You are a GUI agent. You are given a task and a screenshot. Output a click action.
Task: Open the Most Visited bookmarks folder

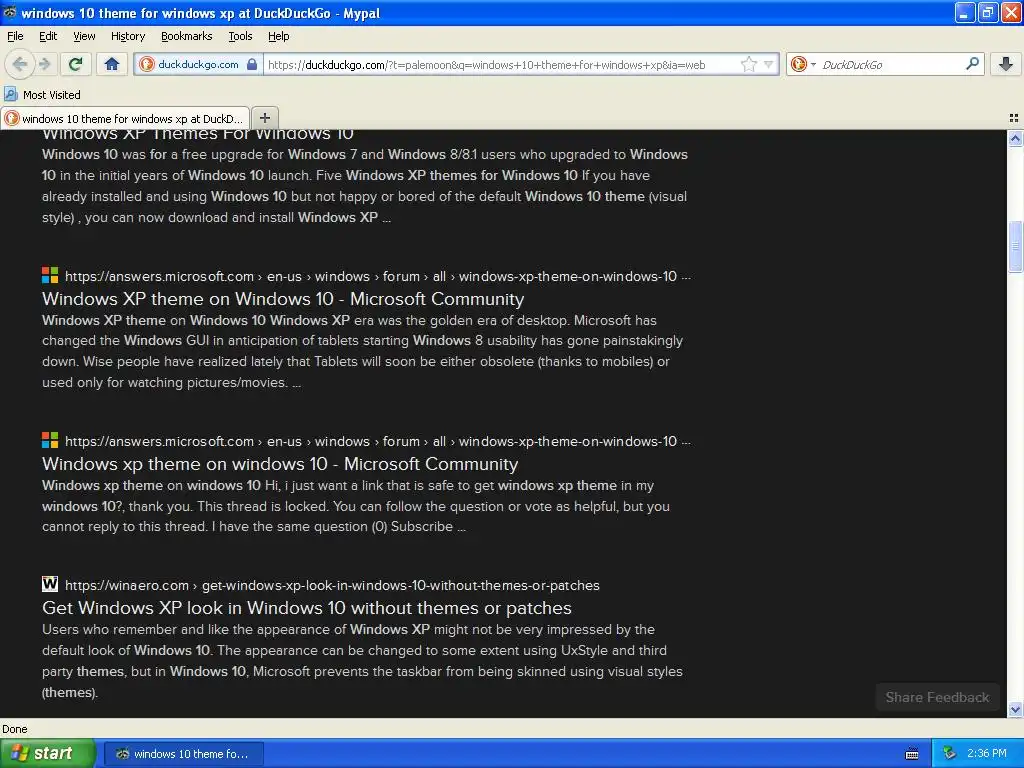42,95
